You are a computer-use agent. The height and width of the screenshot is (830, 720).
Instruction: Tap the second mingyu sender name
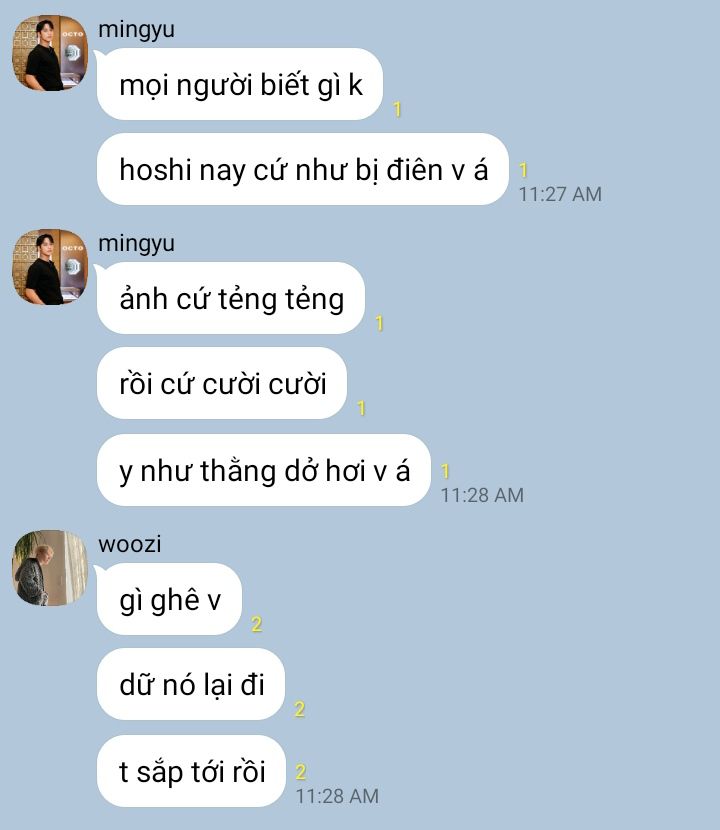(x=136, y=243)
